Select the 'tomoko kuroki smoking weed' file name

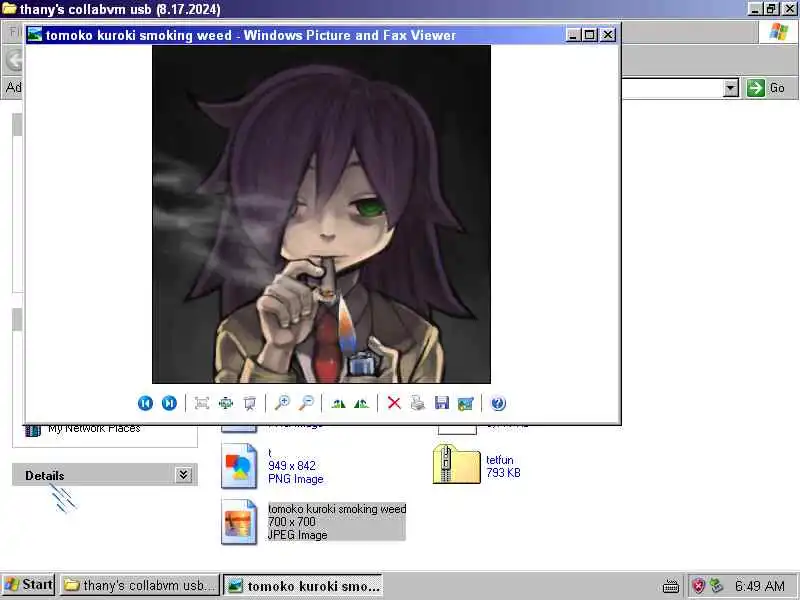tap(337, 509)
